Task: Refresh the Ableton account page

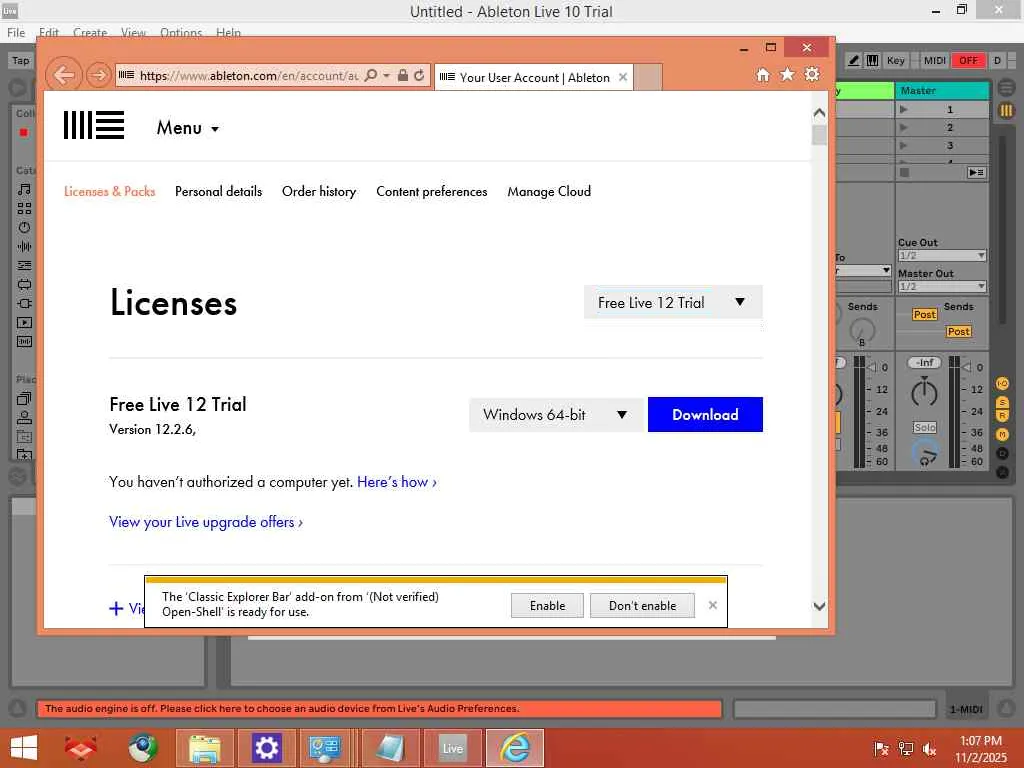Action: tap(419, 75)
